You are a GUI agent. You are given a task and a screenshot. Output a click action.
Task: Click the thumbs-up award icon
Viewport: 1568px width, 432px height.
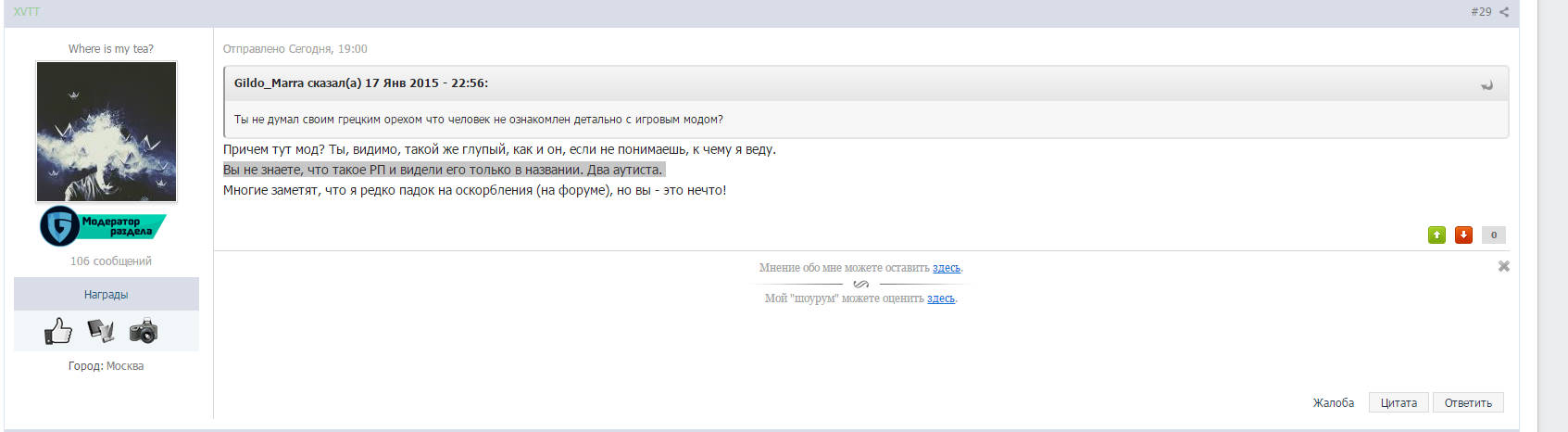(x=58, y=331)
